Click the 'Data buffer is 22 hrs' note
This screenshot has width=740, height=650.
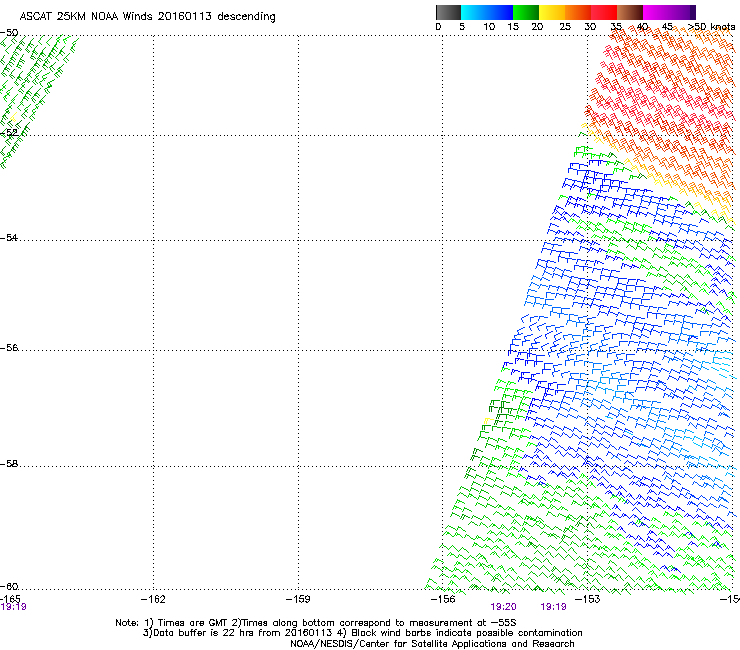[x=362, y=633]
